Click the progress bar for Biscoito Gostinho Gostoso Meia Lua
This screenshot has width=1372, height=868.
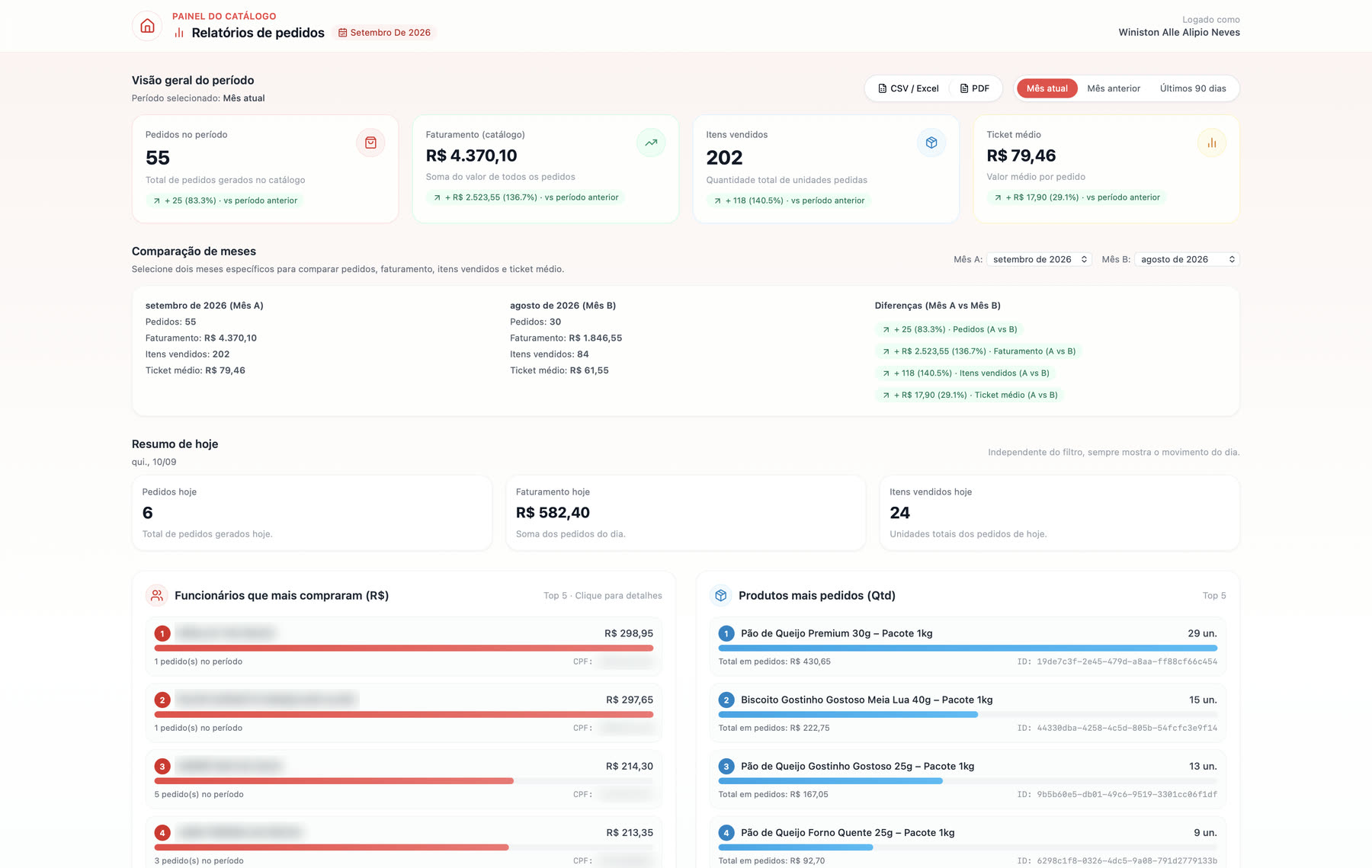[968, 714]
